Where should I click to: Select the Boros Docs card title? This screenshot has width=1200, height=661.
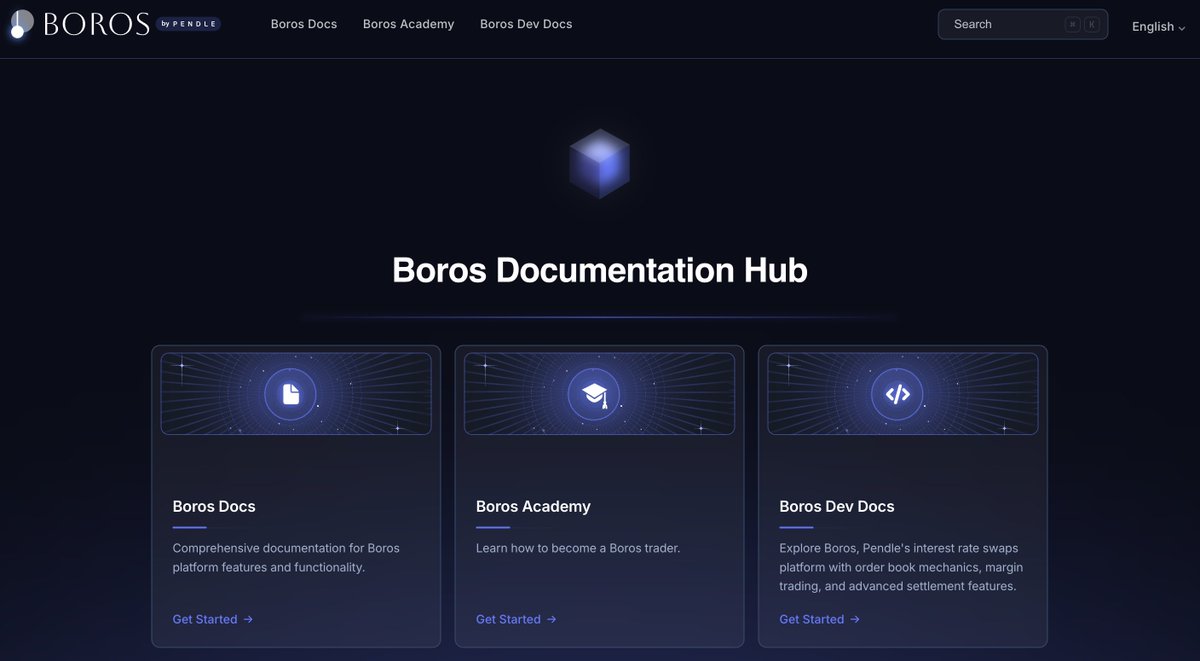coord(214,506)
